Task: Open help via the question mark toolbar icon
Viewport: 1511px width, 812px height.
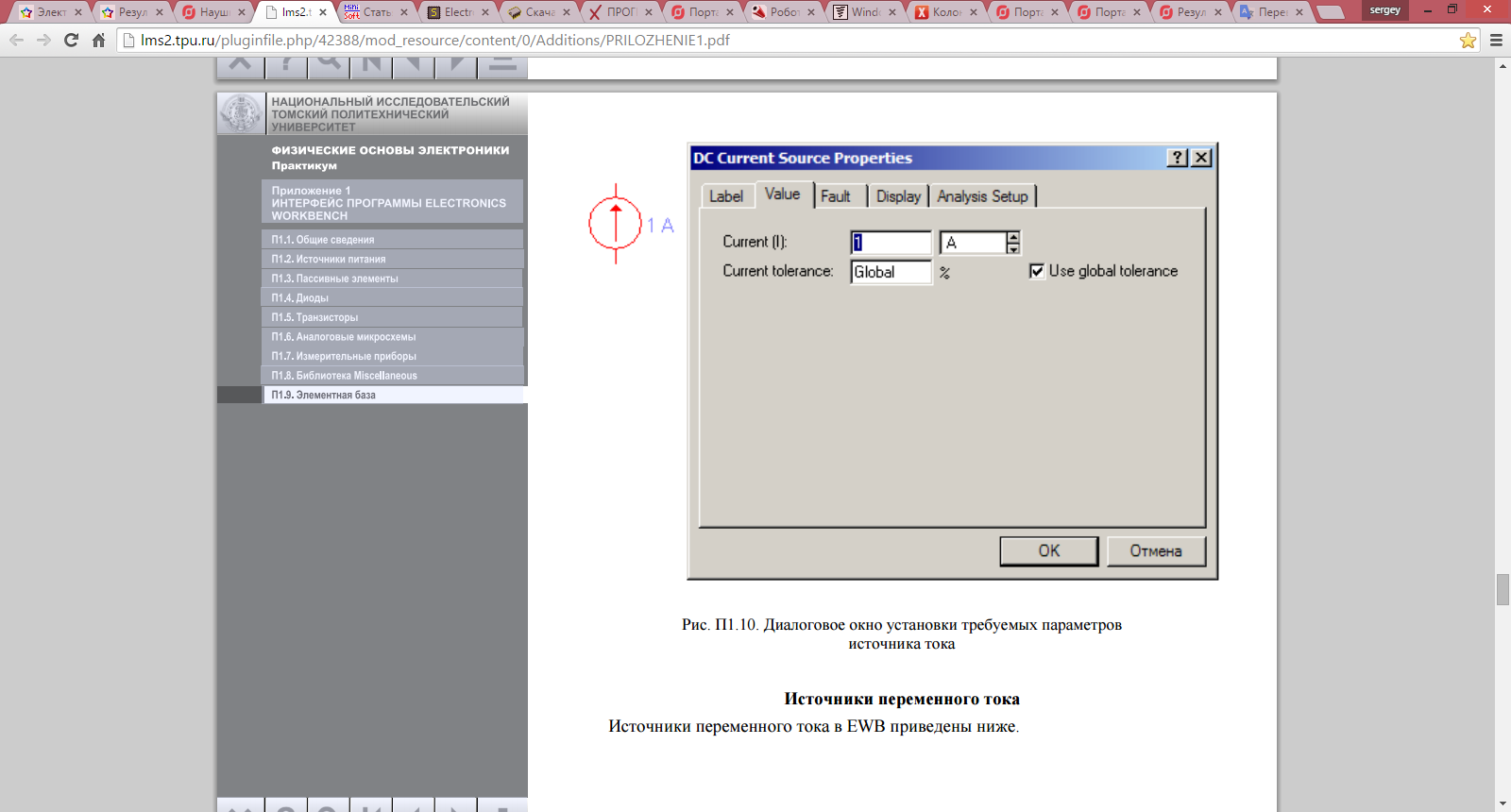Action: pos(286,64)
